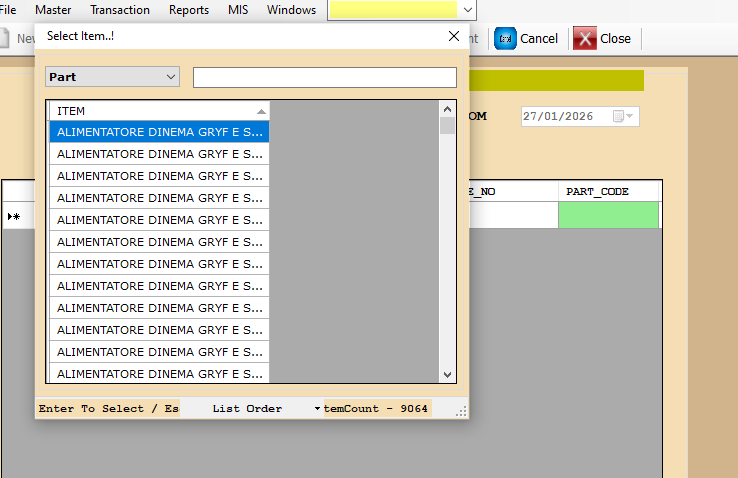Open the Reports menu
738x478 pixels.
[x=189, y=10]
